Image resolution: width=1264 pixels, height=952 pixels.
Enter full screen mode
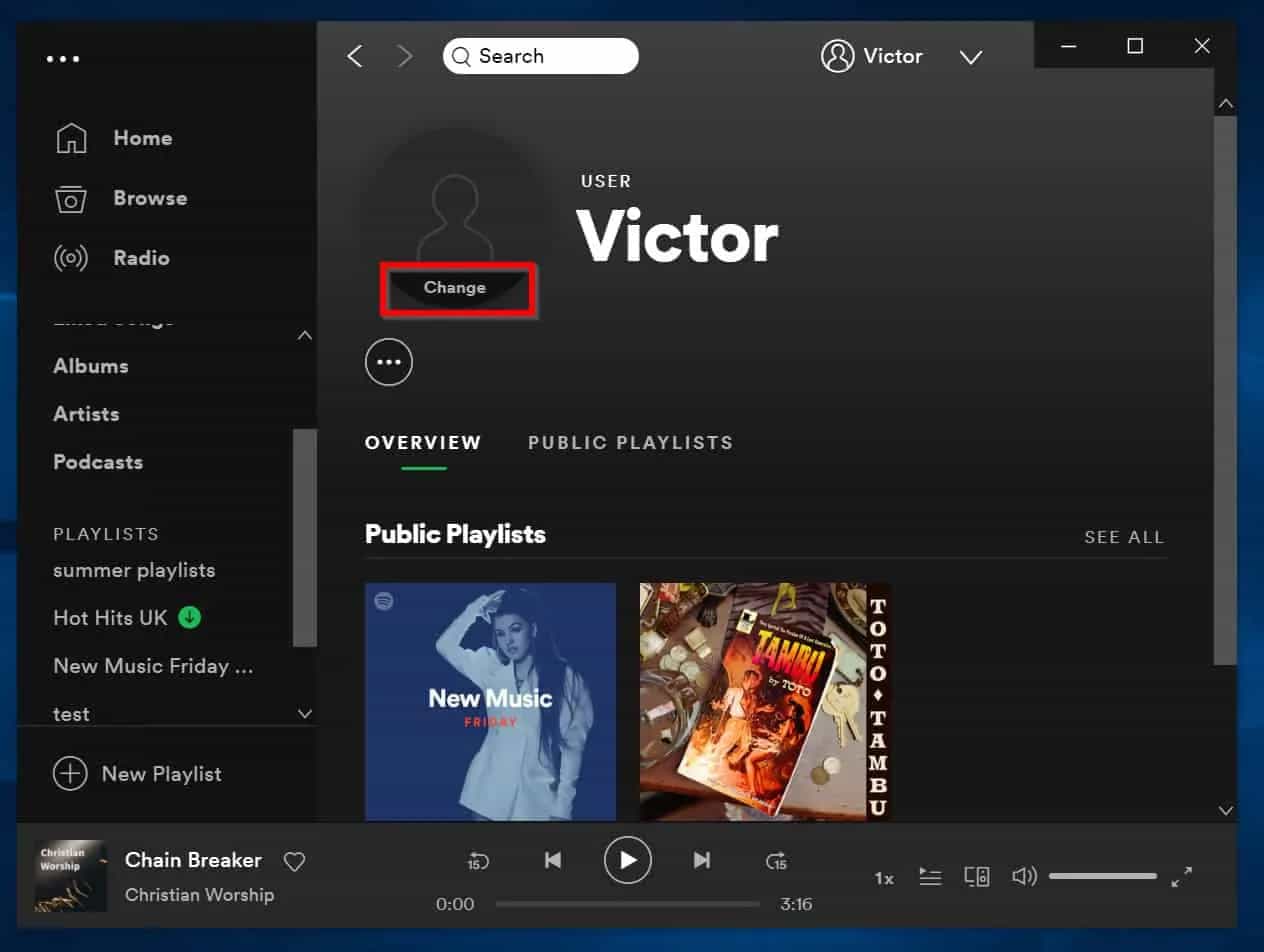(x=1182, y=877)
